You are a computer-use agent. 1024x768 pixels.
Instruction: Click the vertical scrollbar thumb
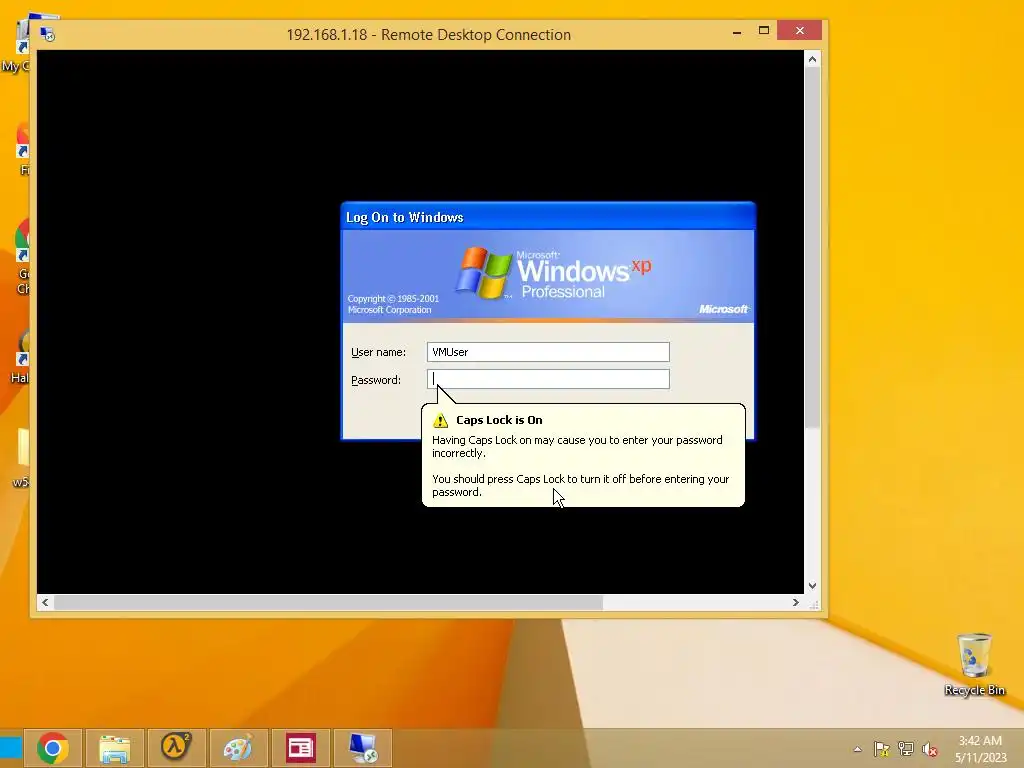coord(812,248)
